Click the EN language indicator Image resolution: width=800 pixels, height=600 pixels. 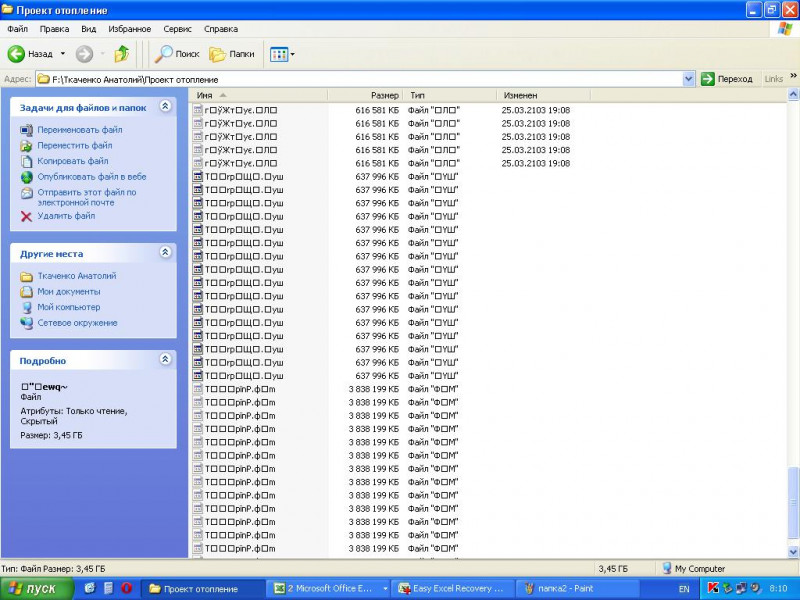[x=684, y=589]
